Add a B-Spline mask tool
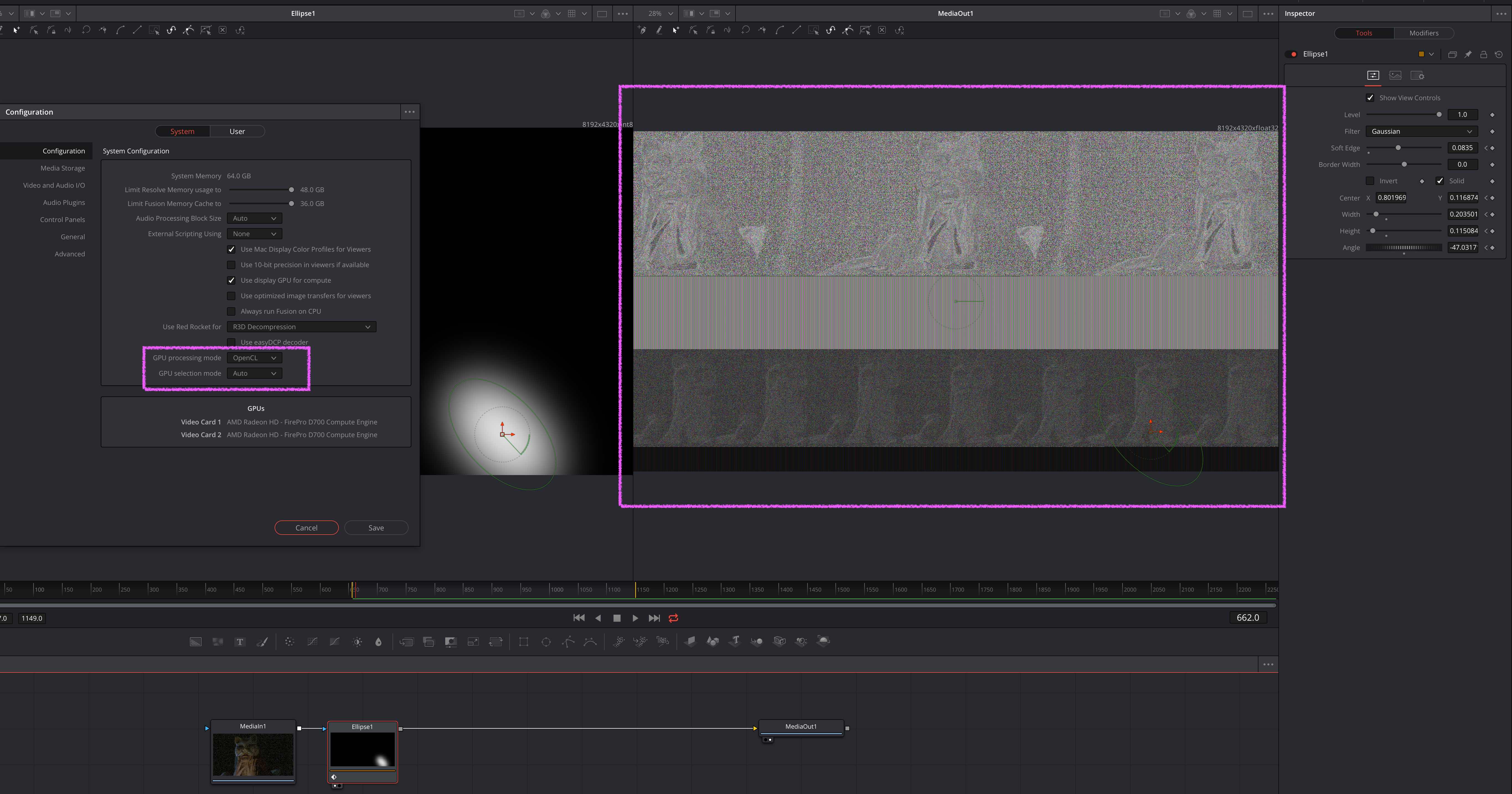The image size is (1512, 794). pyautogui.click(x=590, y=641)
